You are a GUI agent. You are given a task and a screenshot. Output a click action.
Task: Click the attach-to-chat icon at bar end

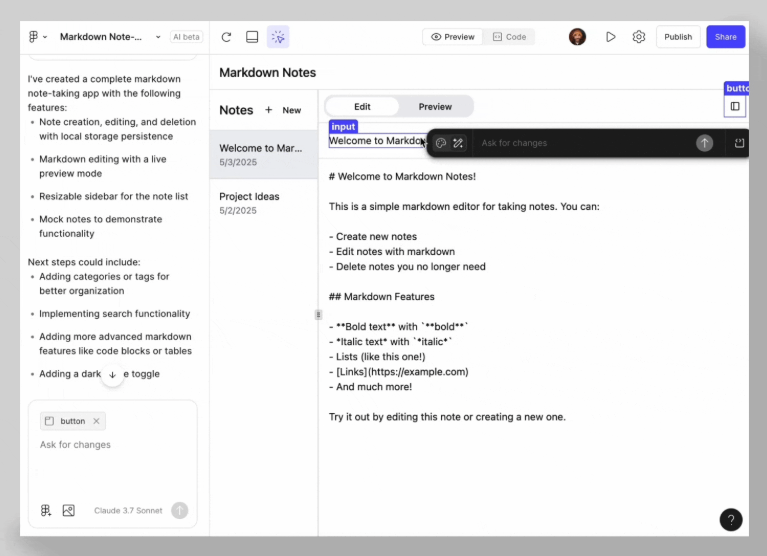[x=739, y=143]
